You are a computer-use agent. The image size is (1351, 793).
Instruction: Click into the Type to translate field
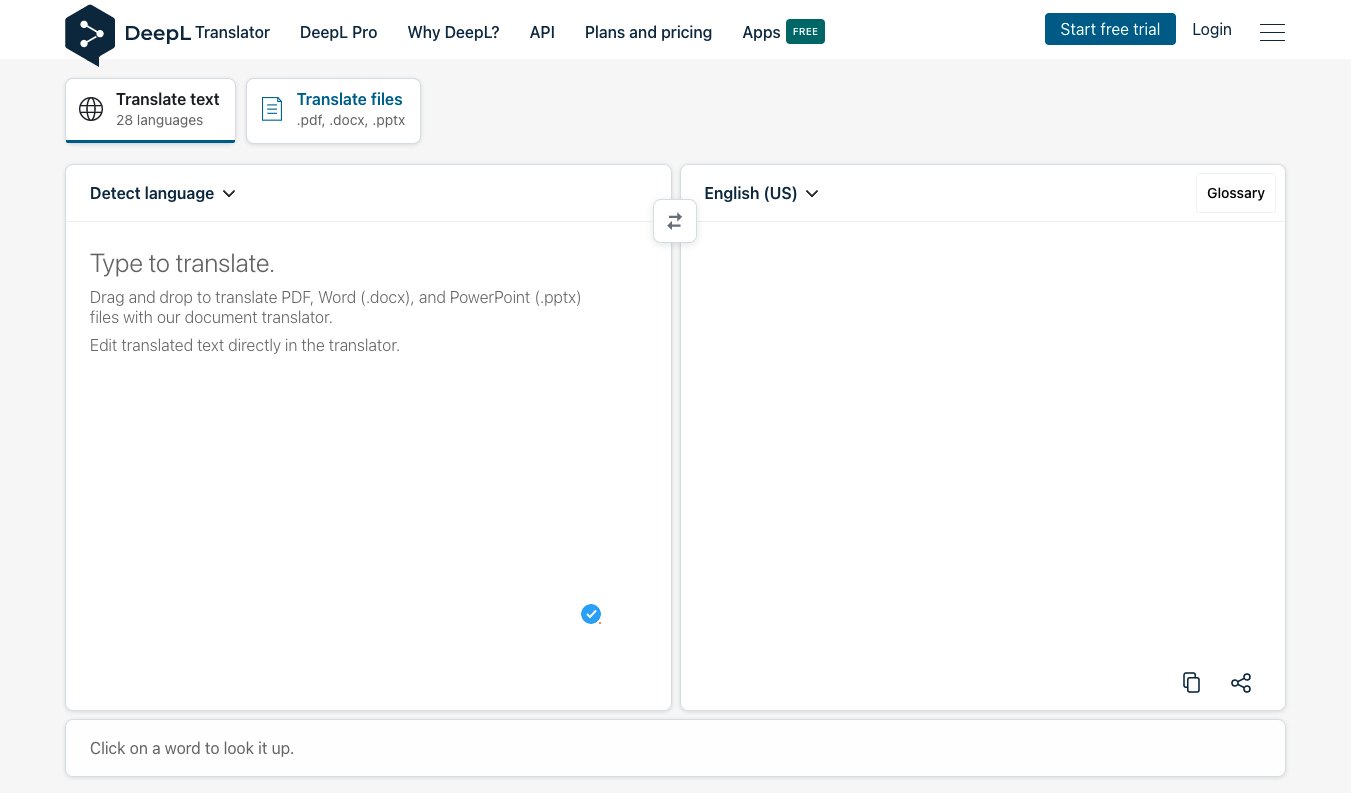click(x=368, y=465)
